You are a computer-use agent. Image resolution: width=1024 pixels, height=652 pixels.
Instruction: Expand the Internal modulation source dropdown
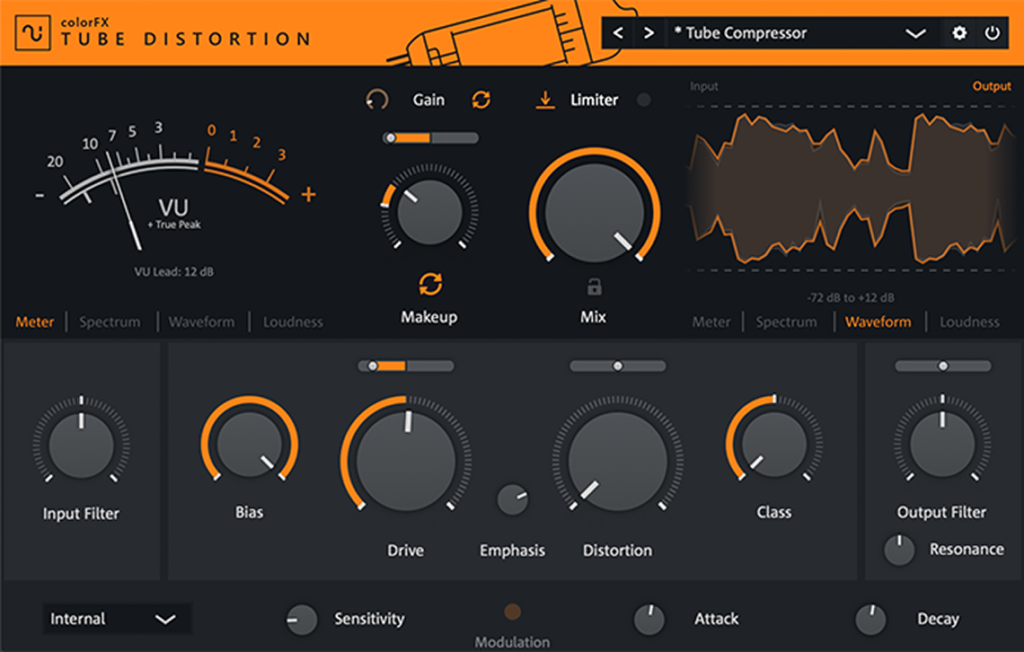pos(116,618)
